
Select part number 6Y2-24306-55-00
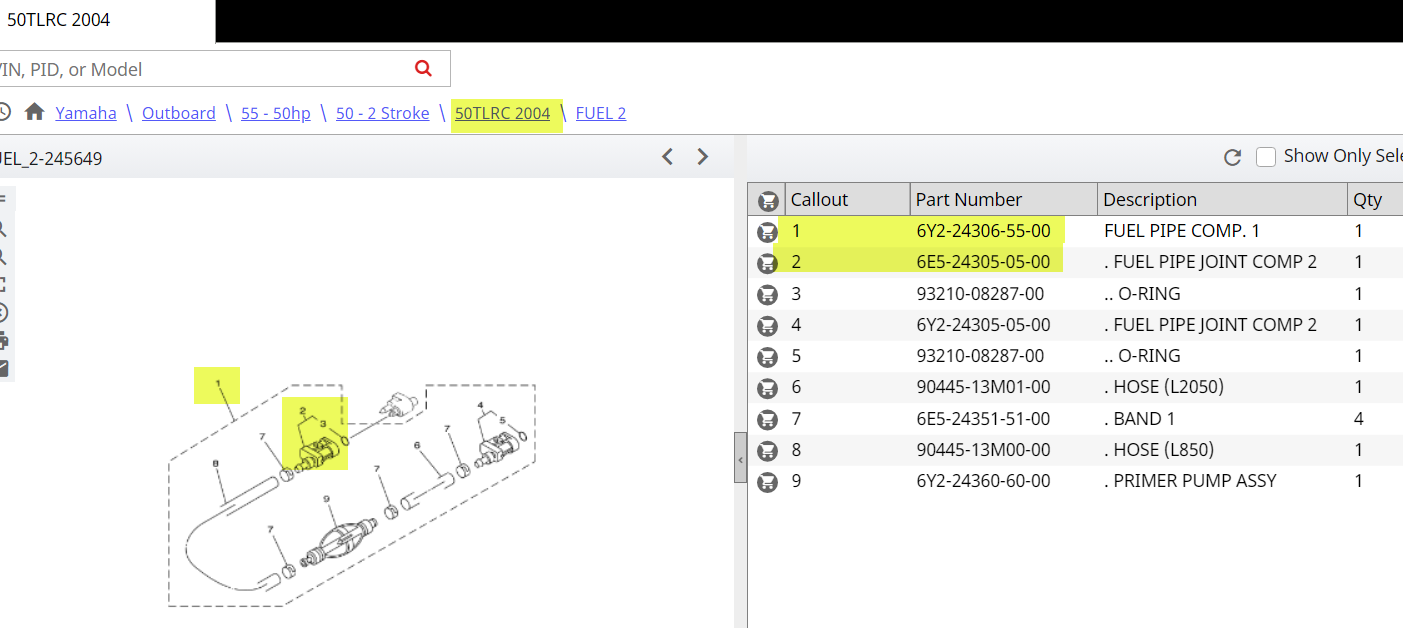pos(983,231)
